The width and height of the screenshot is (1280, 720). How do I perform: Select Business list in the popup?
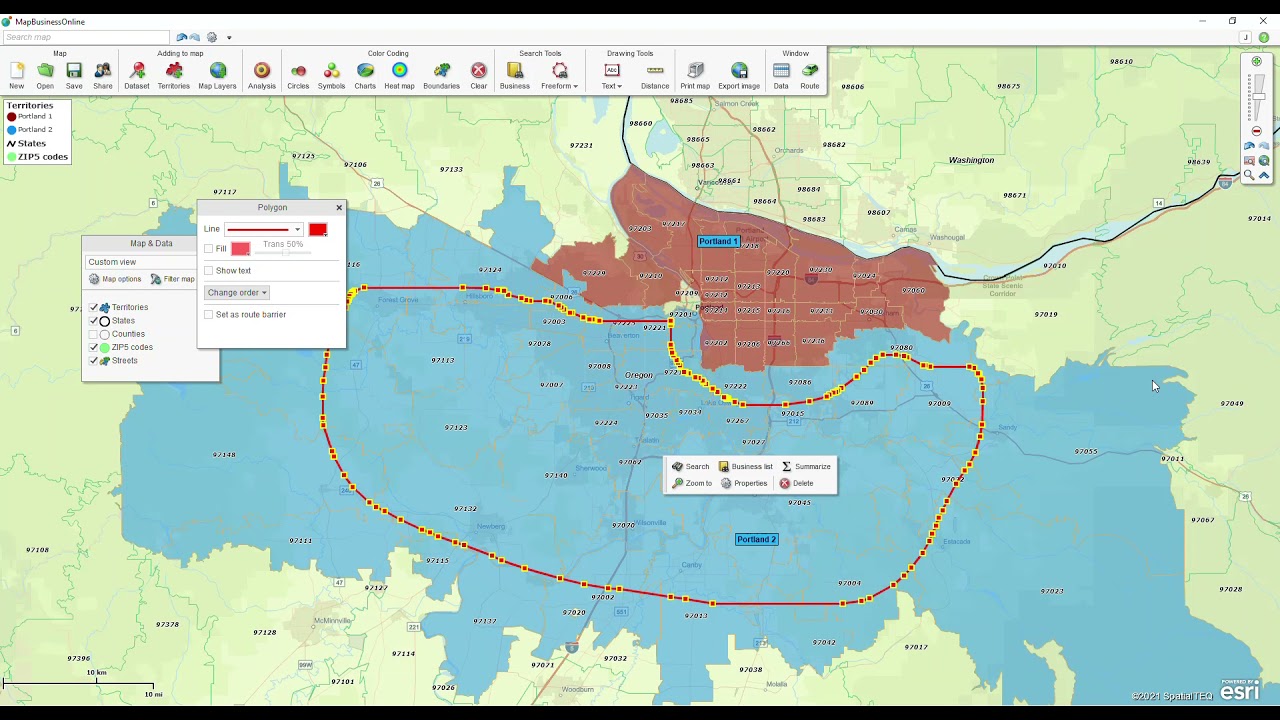pyautogui.click(x=745, y=467)
